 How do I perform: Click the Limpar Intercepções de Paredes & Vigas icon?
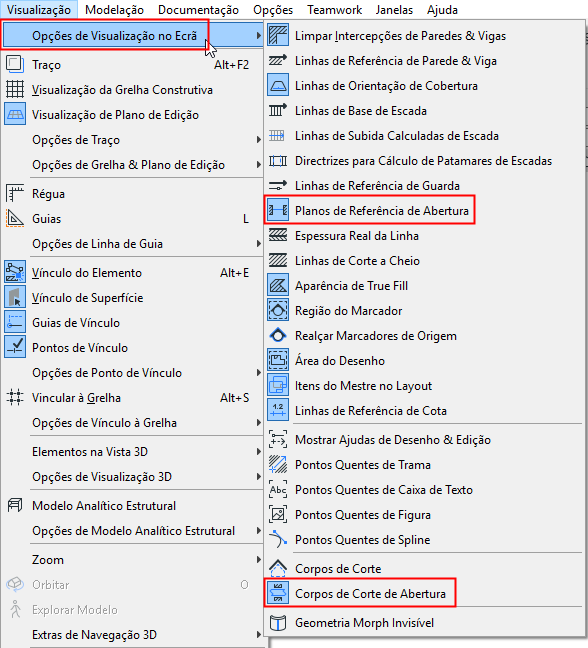click(278, 36)
